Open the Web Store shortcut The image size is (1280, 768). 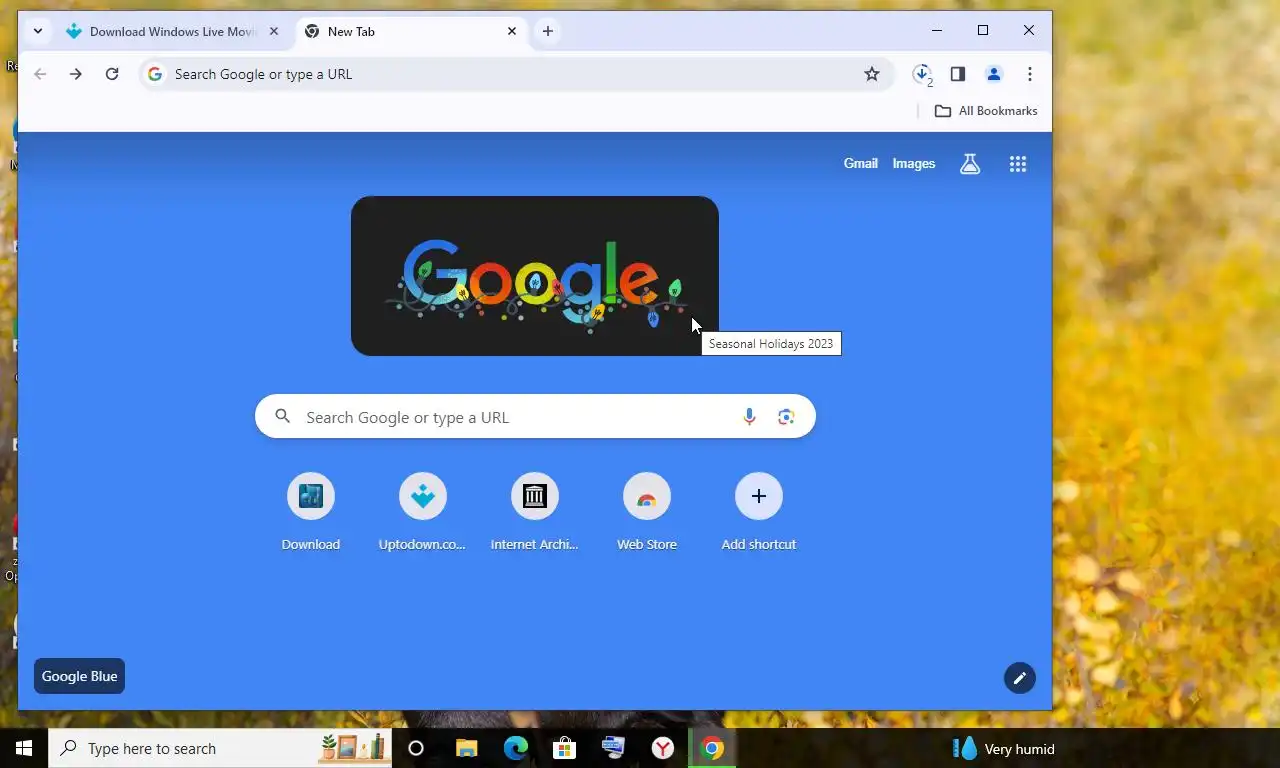click(x=647, y=513)
